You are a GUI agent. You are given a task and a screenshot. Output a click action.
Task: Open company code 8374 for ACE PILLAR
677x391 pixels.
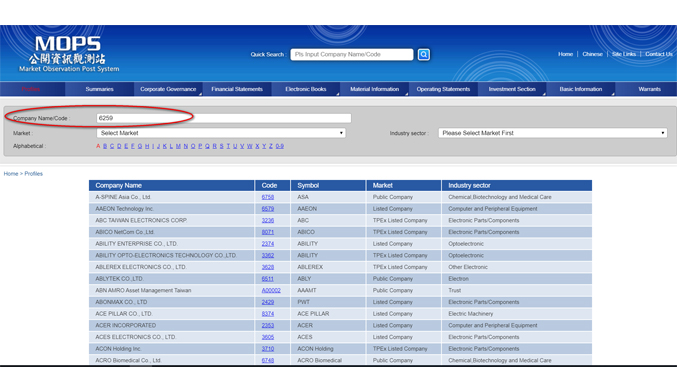click(x=268, y=313)
